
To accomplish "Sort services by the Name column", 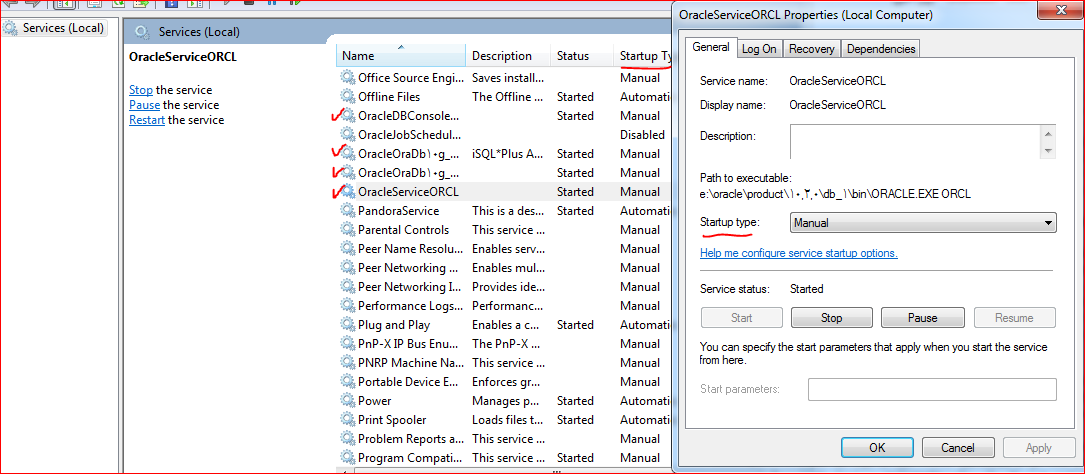I will click(x=400, y=56).
